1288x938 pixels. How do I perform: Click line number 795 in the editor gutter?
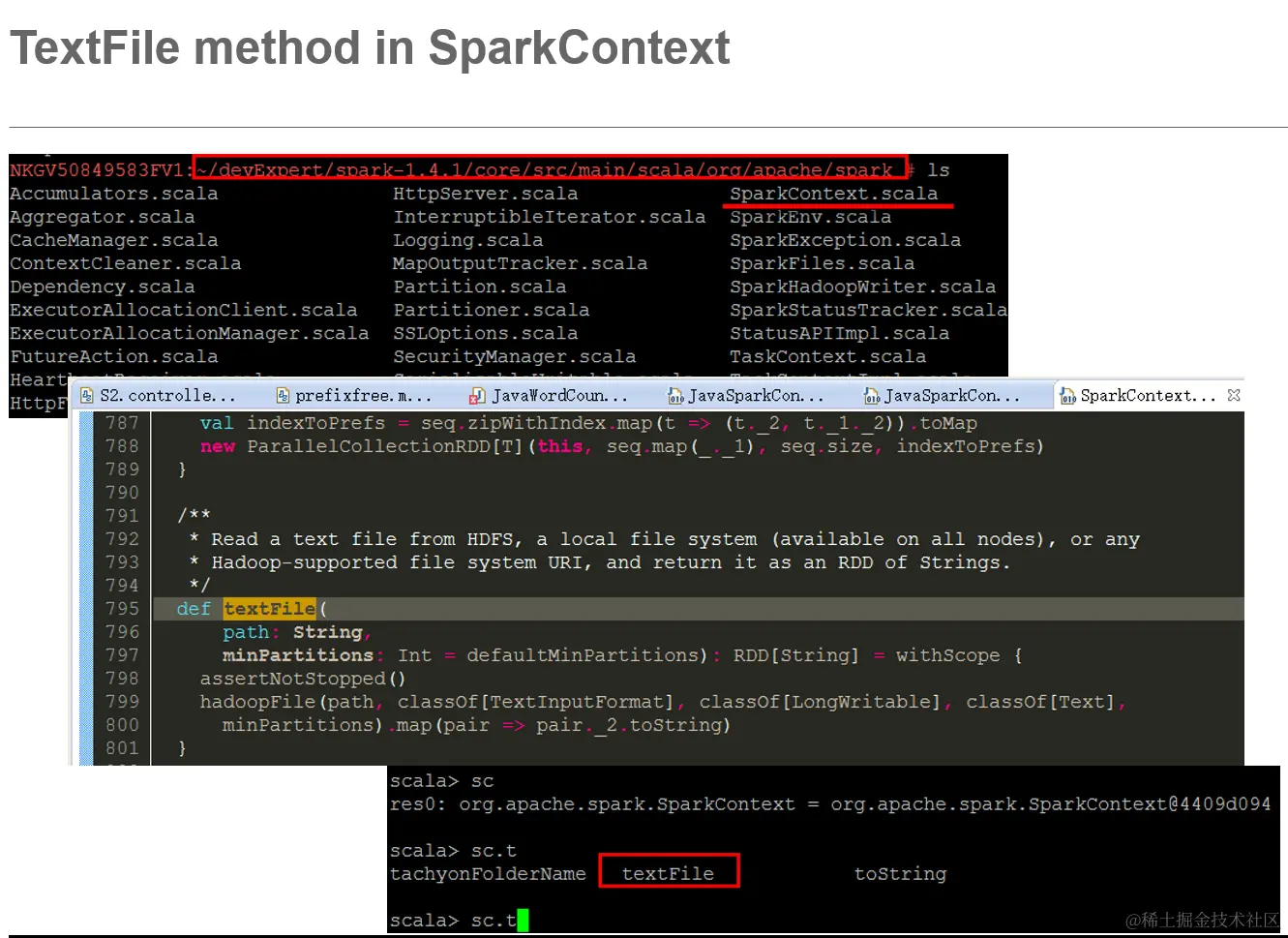click(122, 609)
